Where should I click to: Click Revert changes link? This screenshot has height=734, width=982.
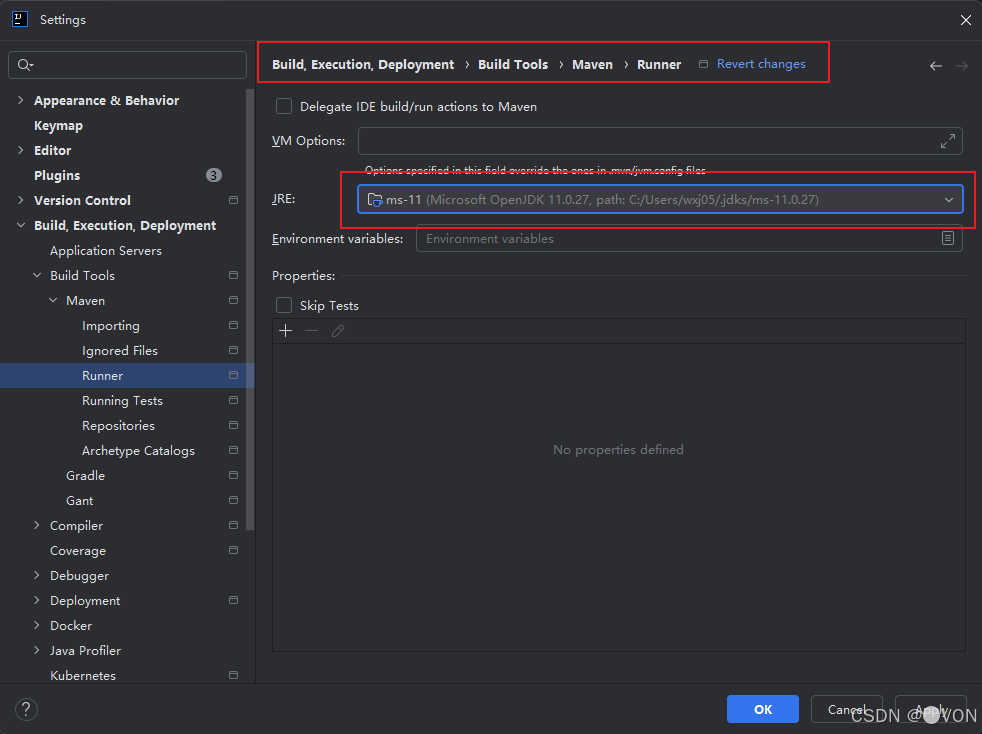[761, 64]
